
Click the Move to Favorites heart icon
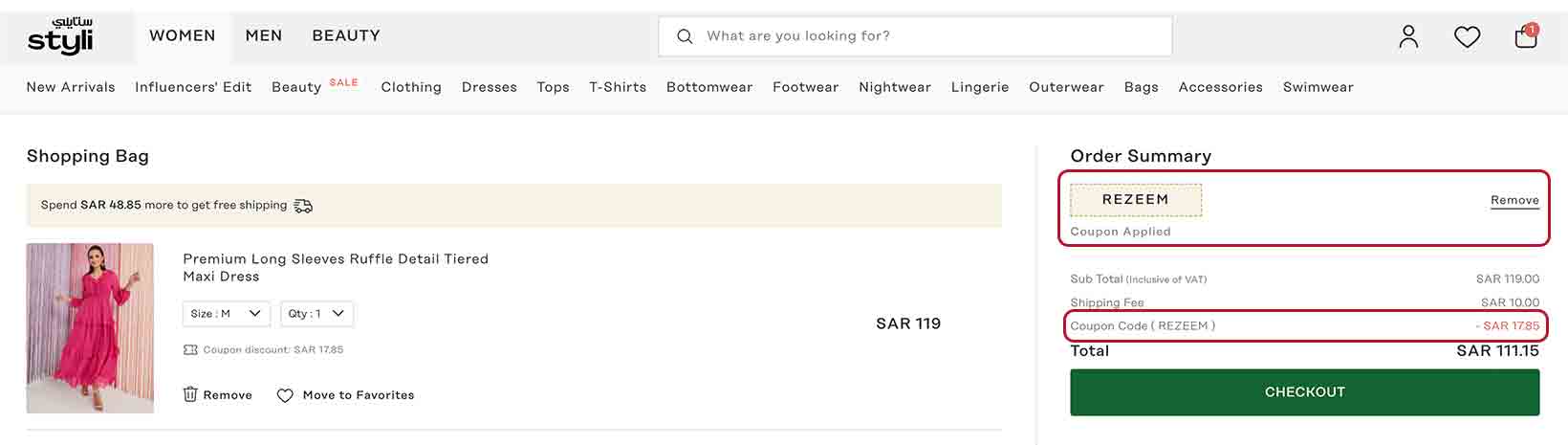coord(285,395)
